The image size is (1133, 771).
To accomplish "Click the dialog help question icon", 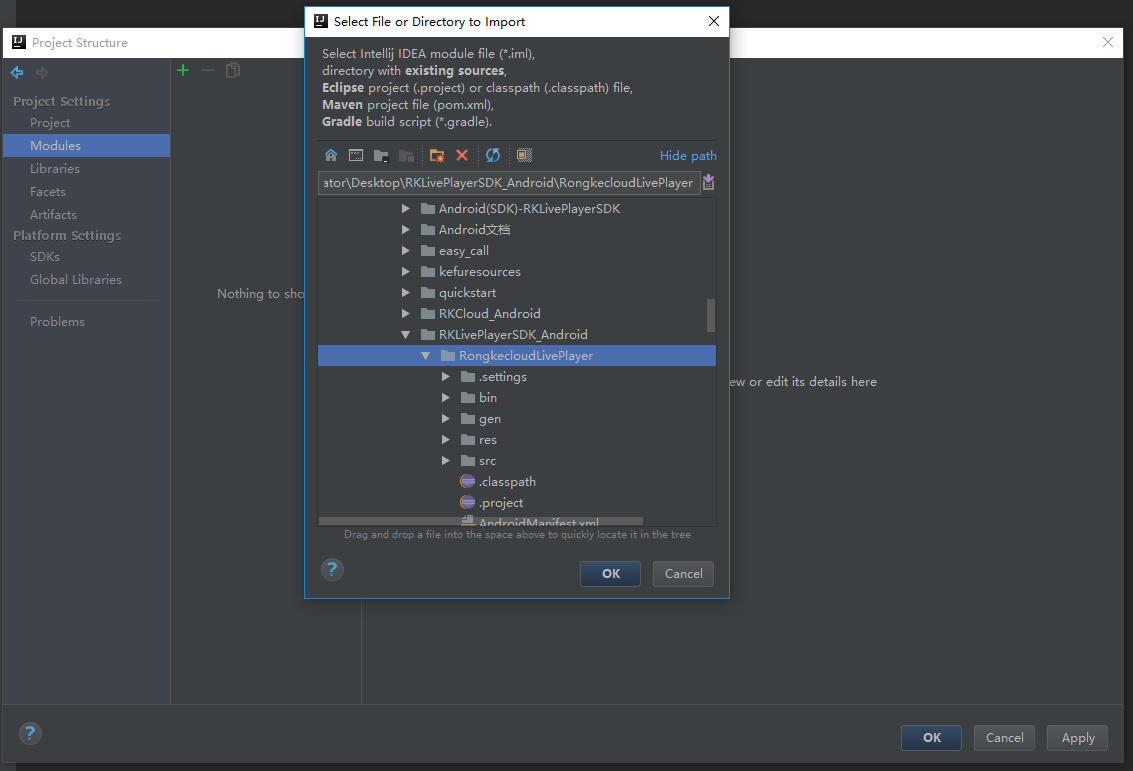I will click(x=332, y=569).
